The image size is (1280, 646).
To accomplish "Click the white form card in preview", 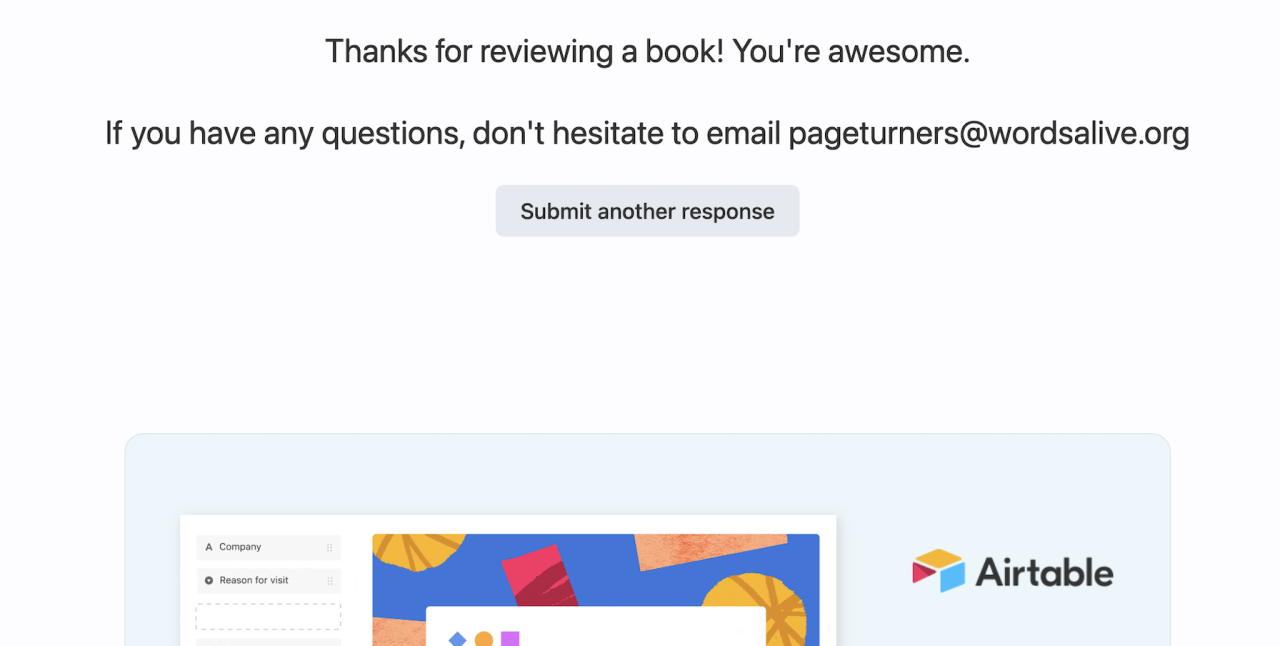I will [595, 626].
